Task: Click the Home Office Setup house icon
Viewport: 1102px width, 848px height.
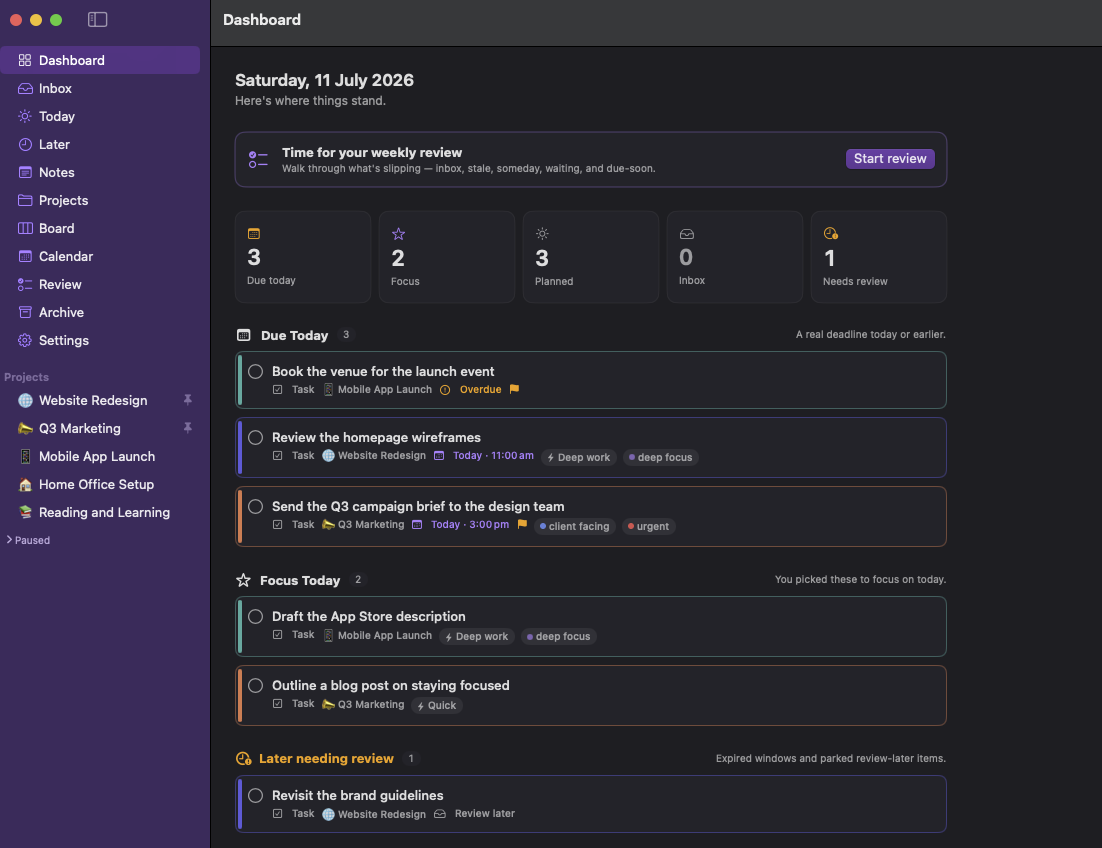Action: point(25,485)
